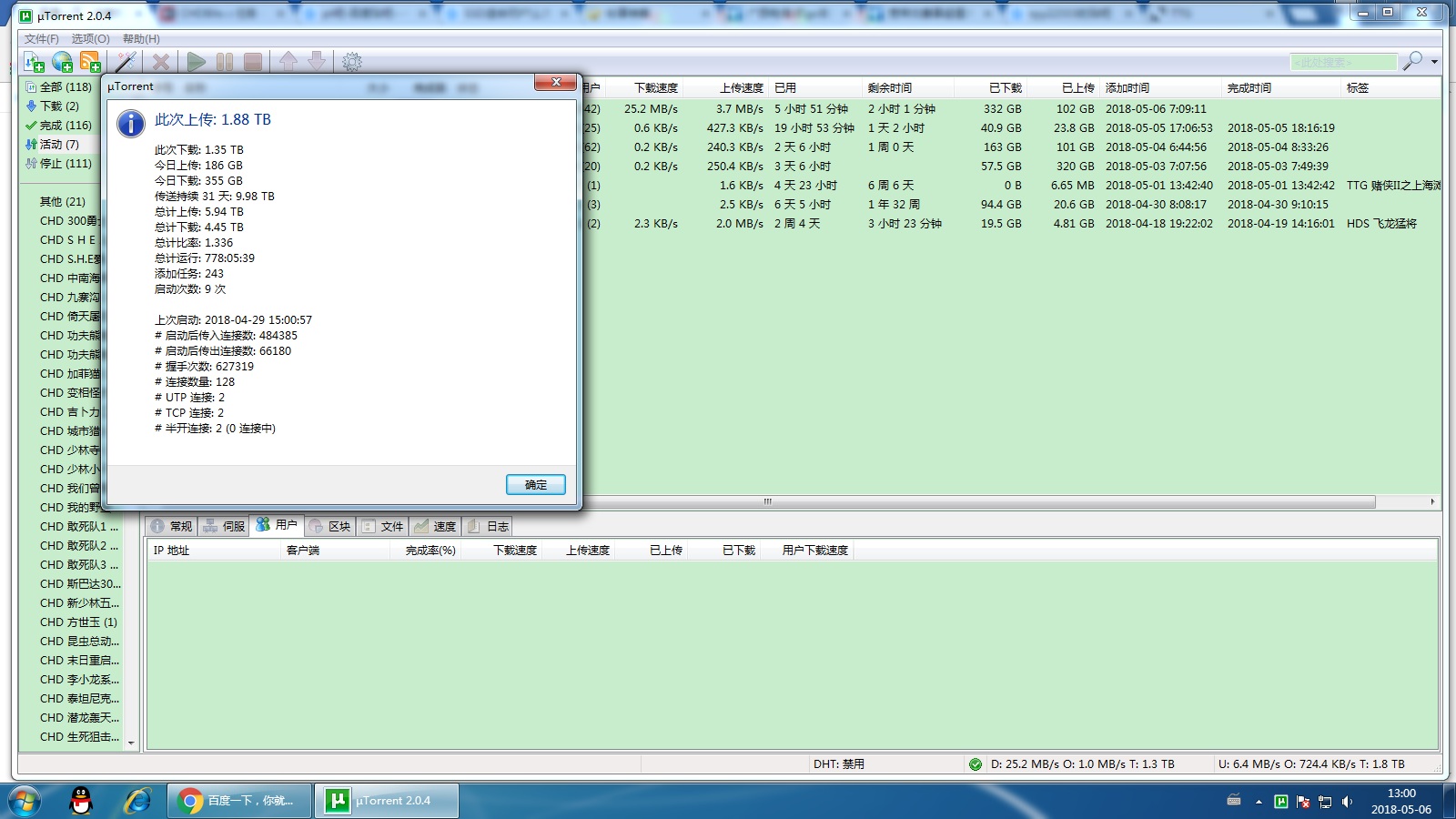Click the toolbar search input field

pyautogui.click(x=1343, y=62)
